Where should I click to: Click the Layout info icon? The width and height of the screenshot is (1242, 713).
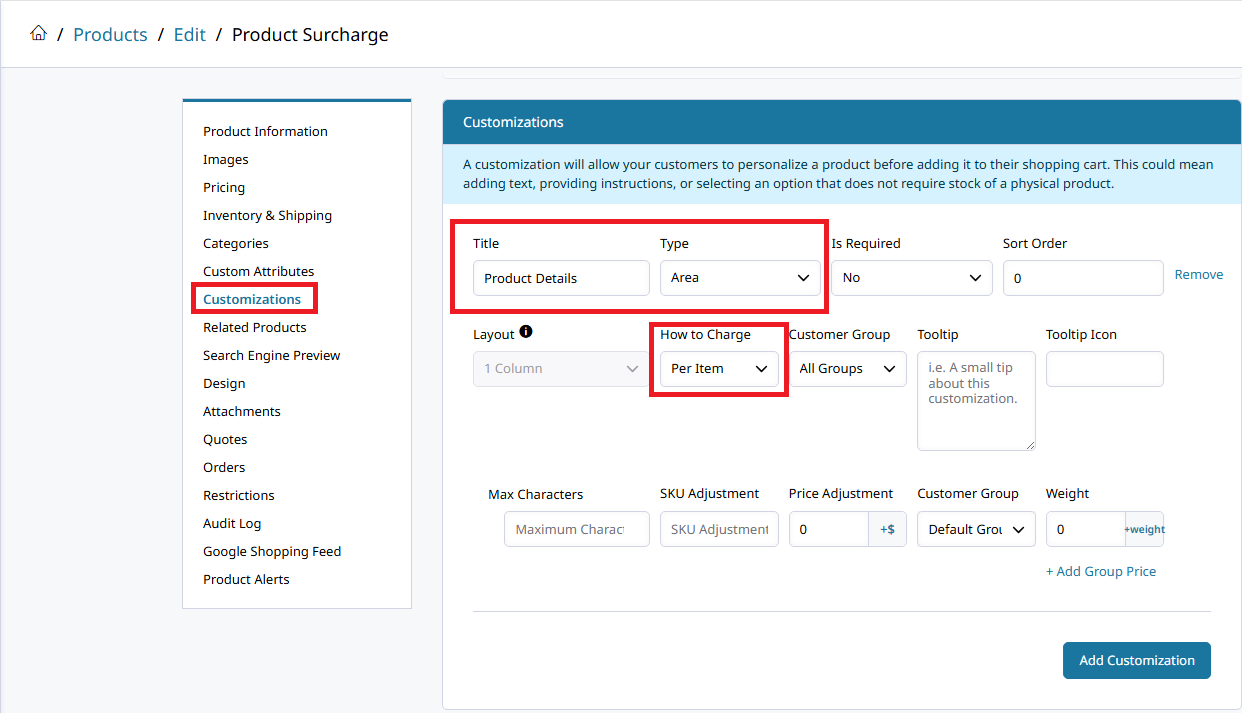pyautogui.click(x=526, y=333)
